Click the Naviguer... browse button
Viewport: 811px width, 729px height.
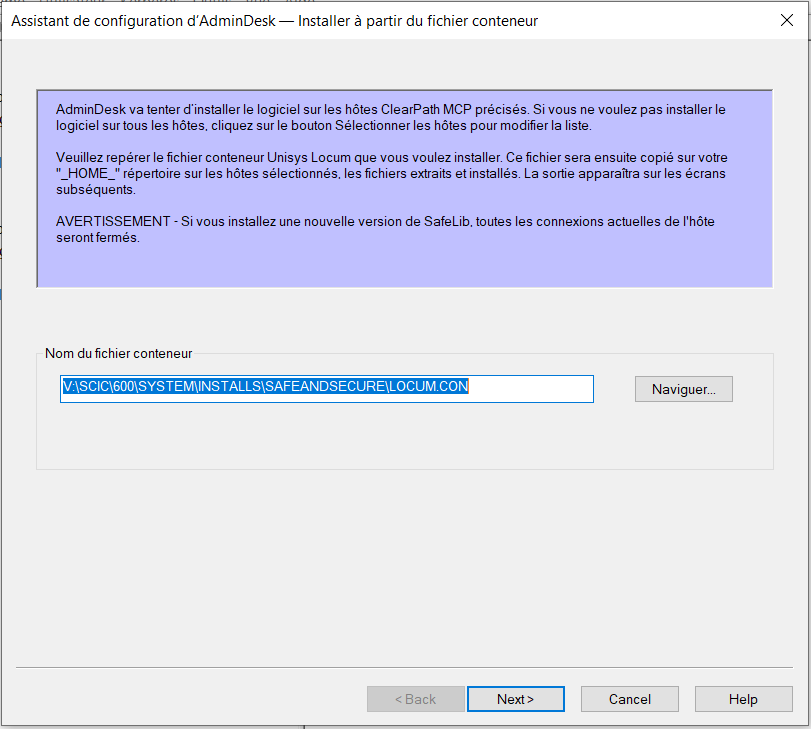pyautogui.click(x=683, y=389)
